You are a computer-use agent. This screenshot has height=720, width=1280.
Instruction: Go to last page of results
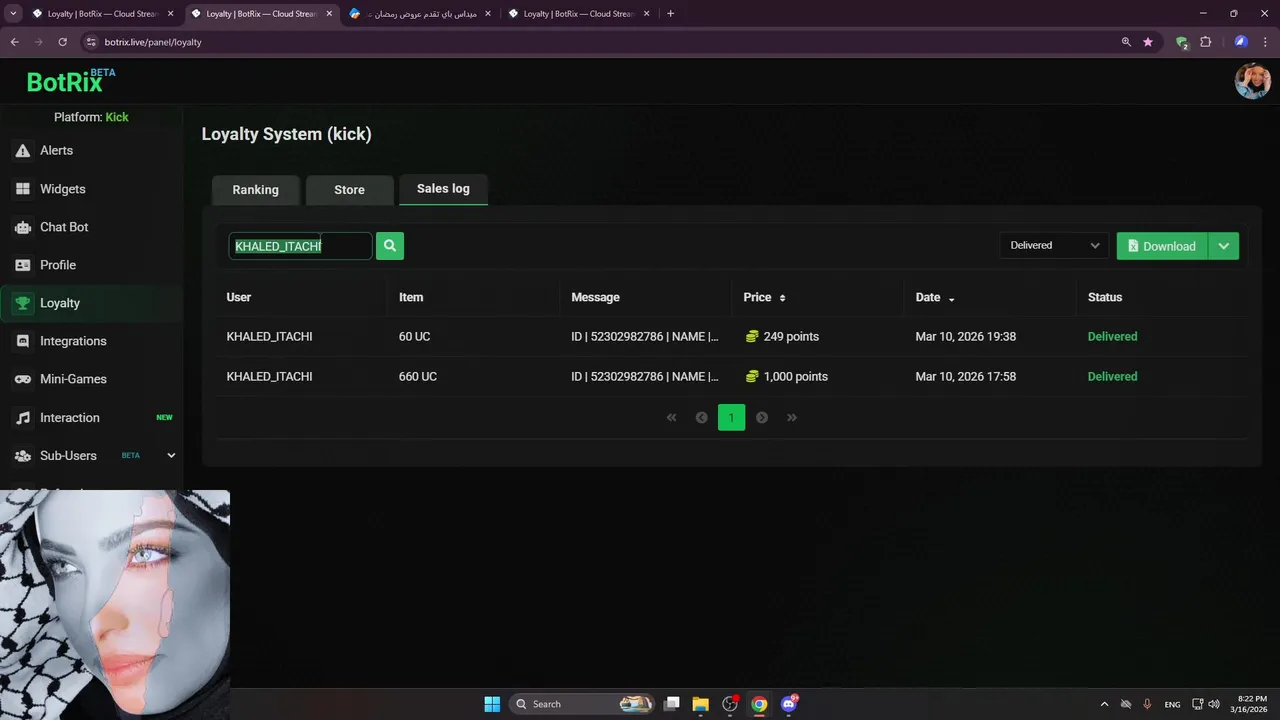[792, 417]
